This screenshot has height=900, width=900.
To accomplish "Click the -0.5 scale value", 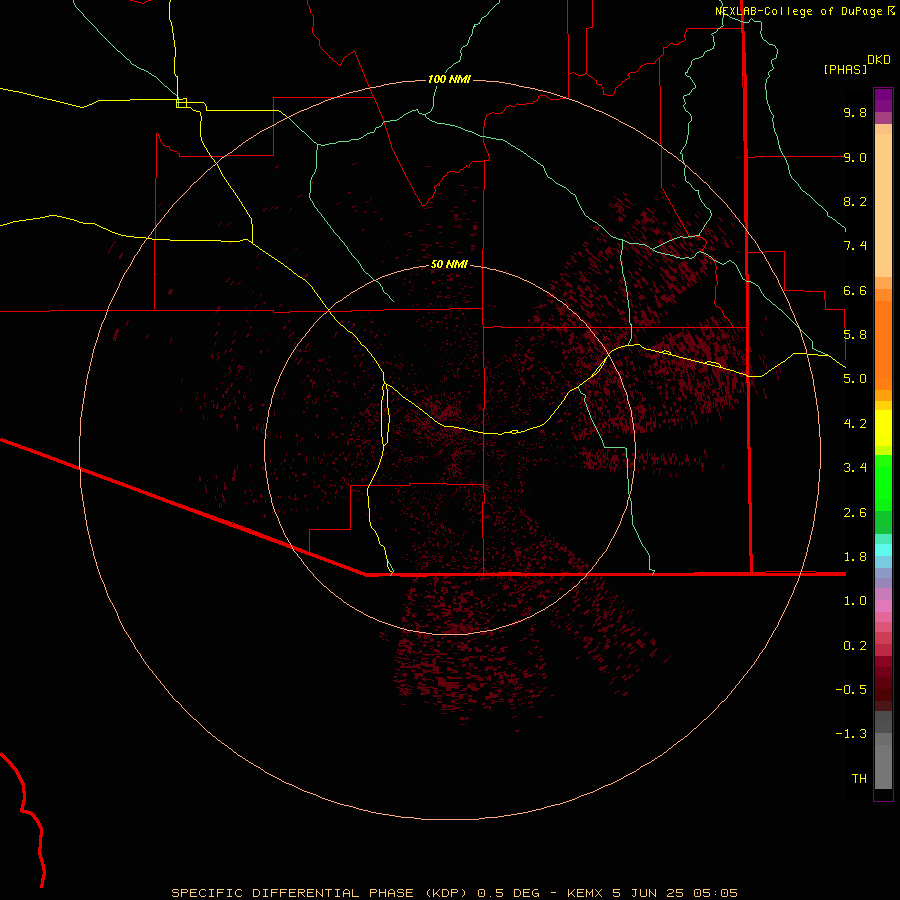I will click(x=851, y=690).
